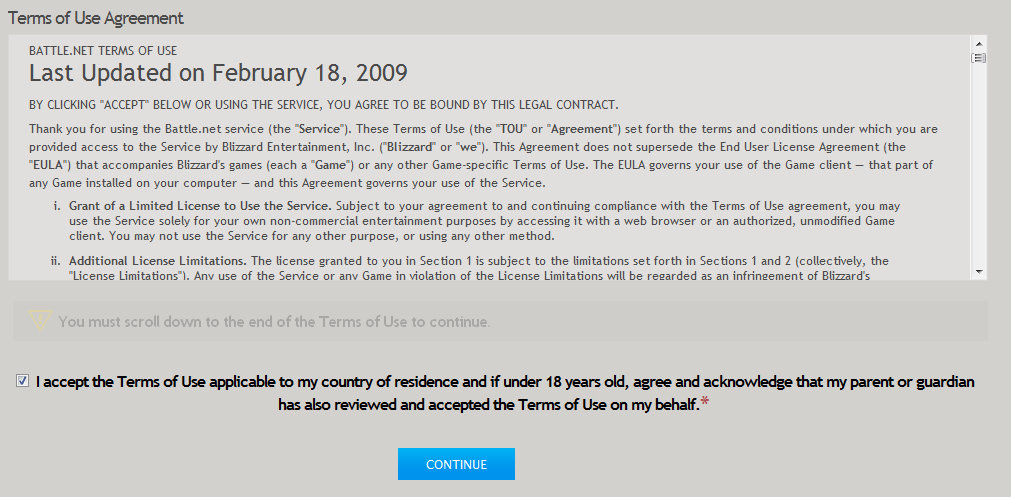
Task: Click the red required asterisk after 'behalf.'
Action: click(x=704, y=404)
